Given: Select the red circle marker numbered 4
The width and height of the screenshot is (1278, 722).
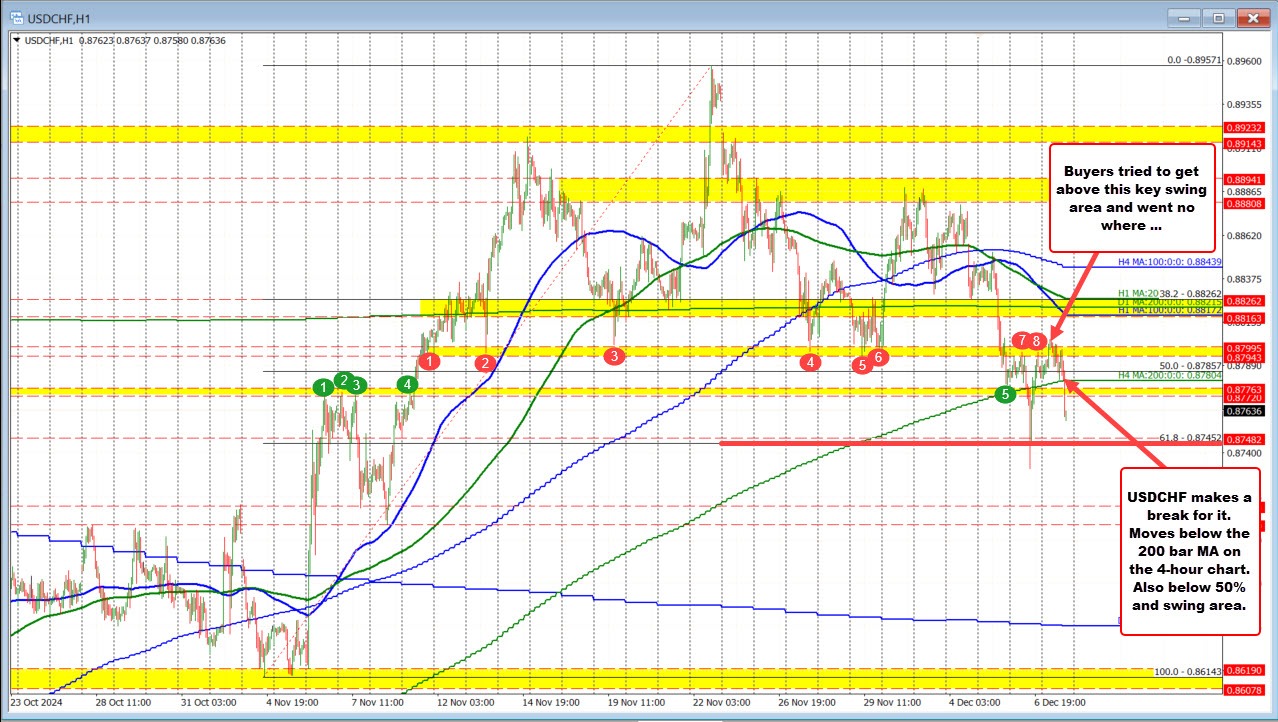Looking at the screenshot, I should 810,361.
